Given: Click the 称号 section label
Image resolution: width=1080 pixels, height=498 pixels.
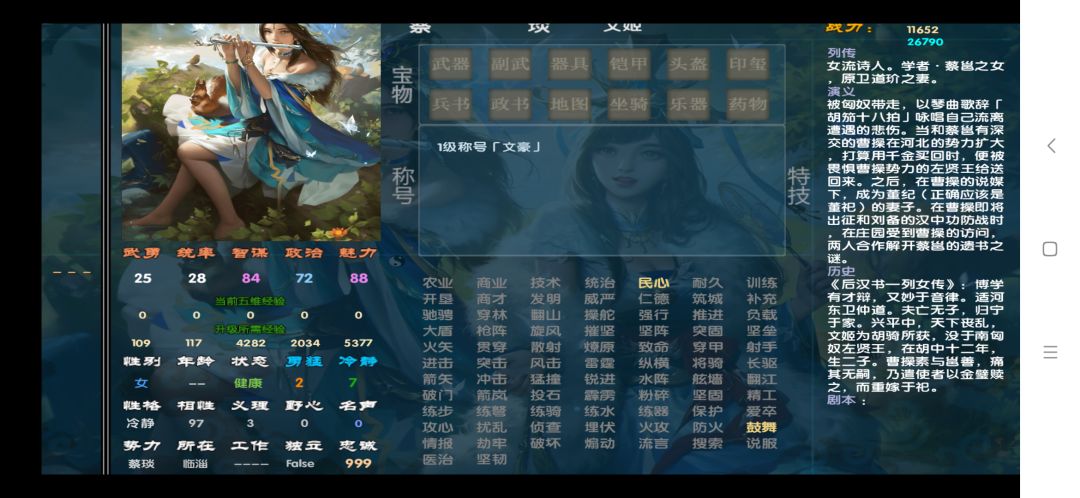Looking at the screenshot, I should [403, 185].
